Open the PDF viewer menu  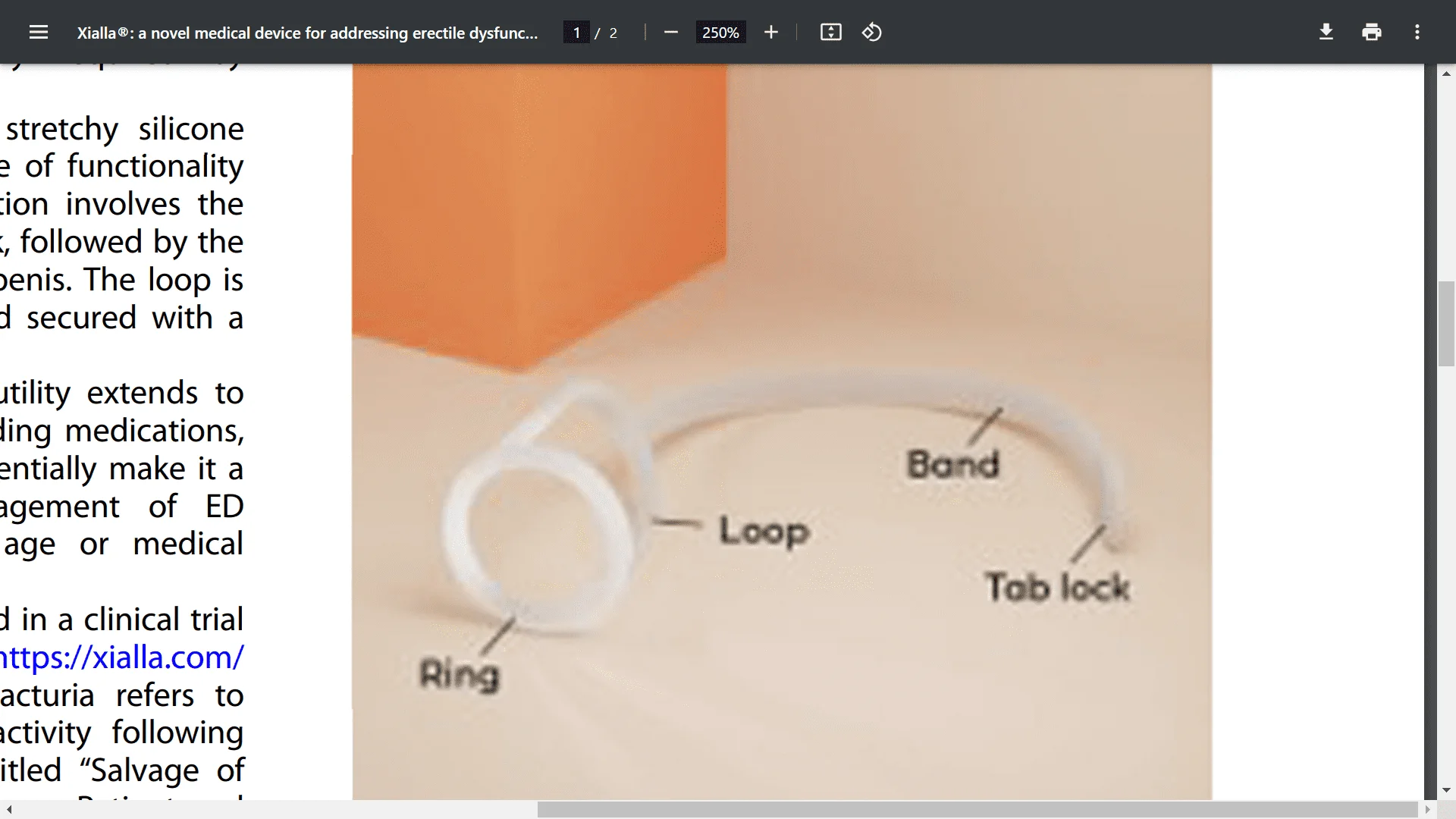(38, 32)
